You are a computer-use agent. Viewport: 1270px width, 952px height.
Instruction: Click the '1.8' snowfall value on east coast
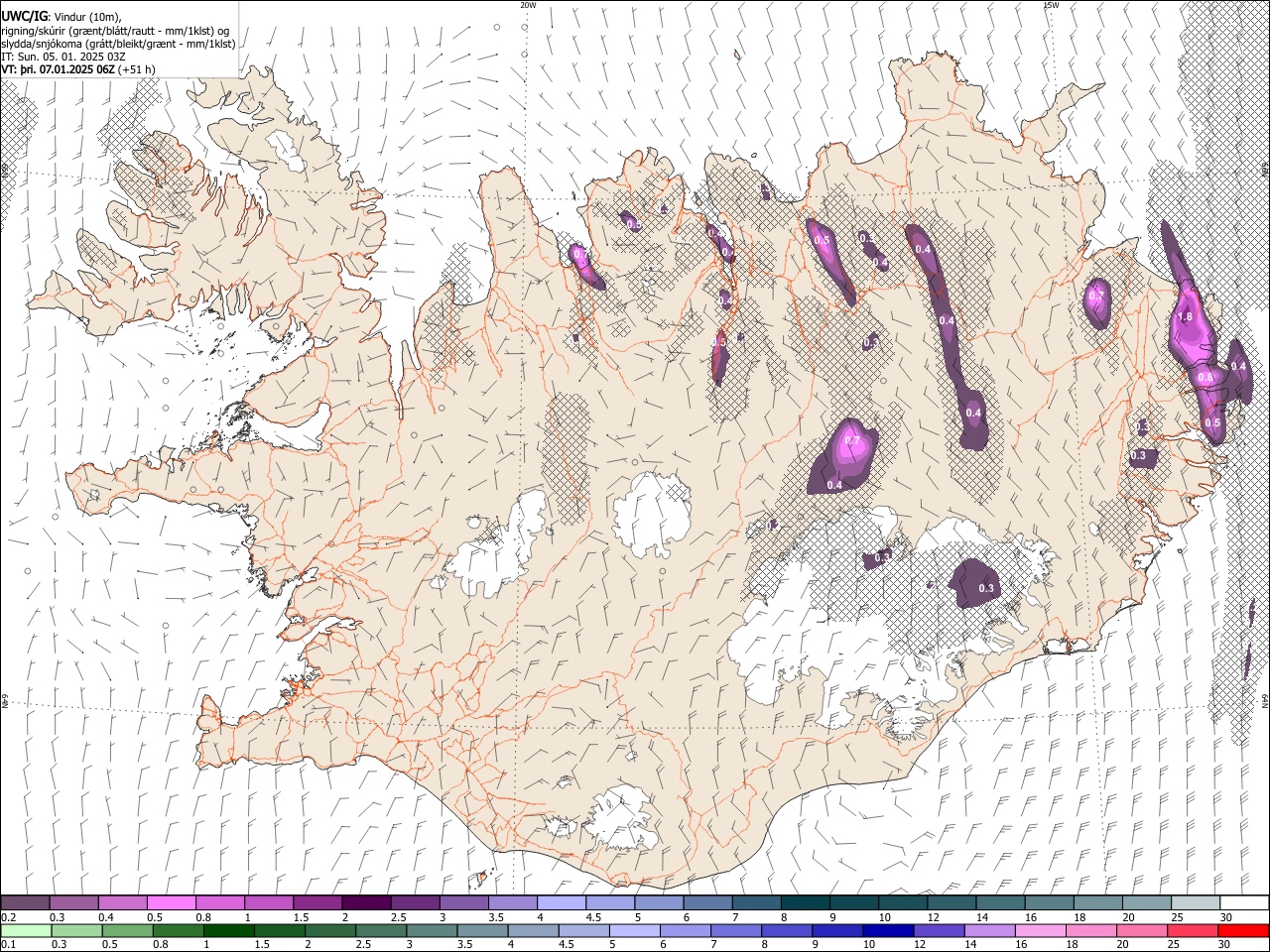[1184, 316]
